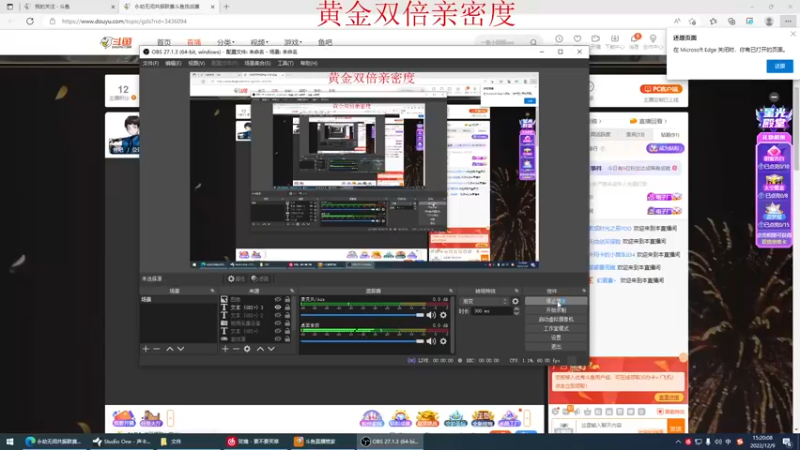Viewport: 800px width, 450px height.
Task: Toggle visibility eye of last source row
Action: (x=278, y=339)
